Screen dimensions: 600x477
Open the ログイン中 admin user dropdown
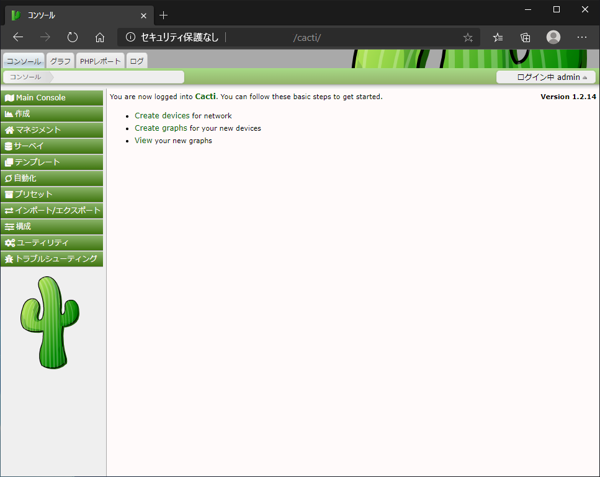coord(546,77)
